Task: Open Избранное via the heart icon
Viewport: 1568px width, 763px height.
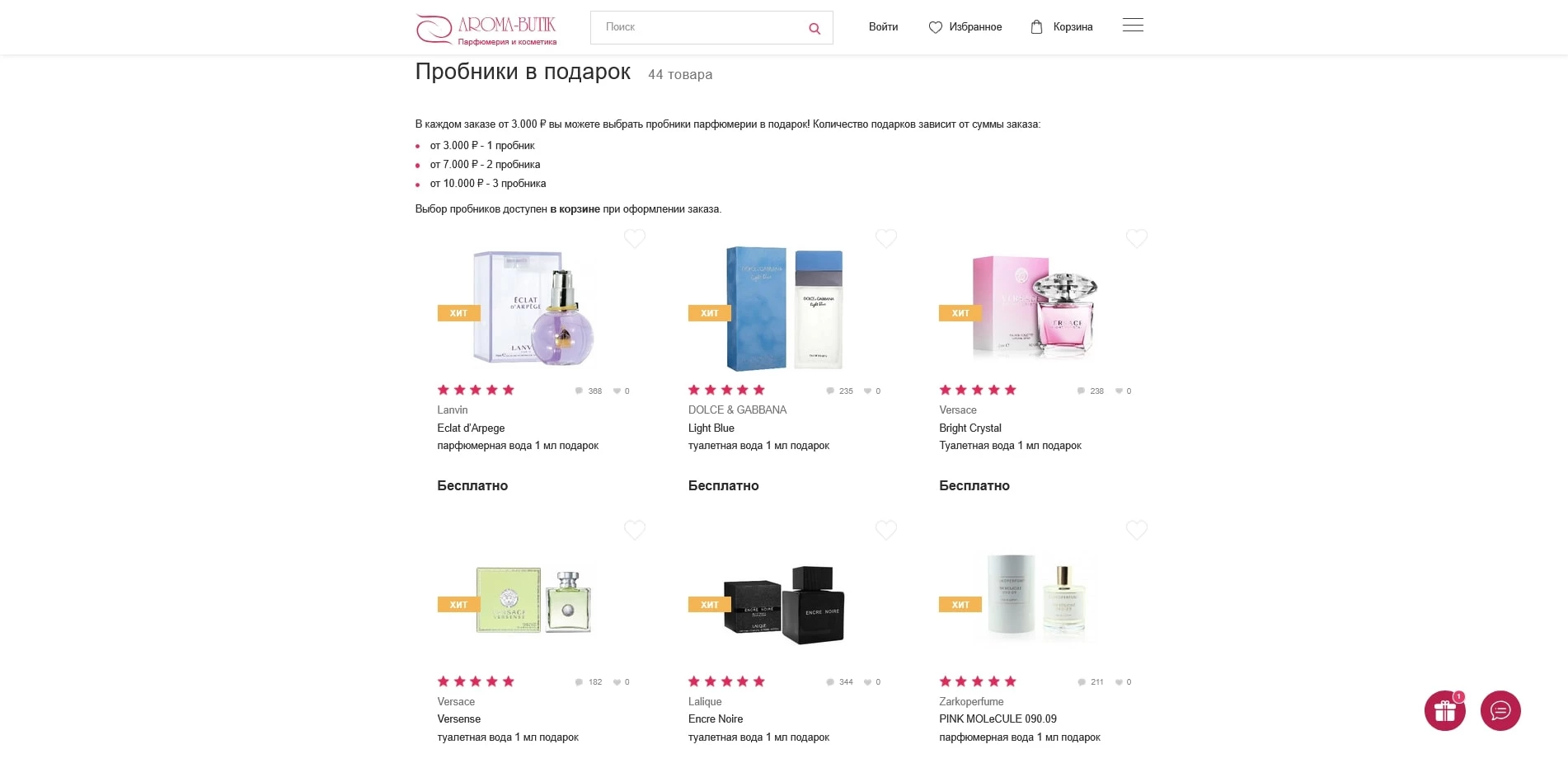Action: [x=935, y=26]
